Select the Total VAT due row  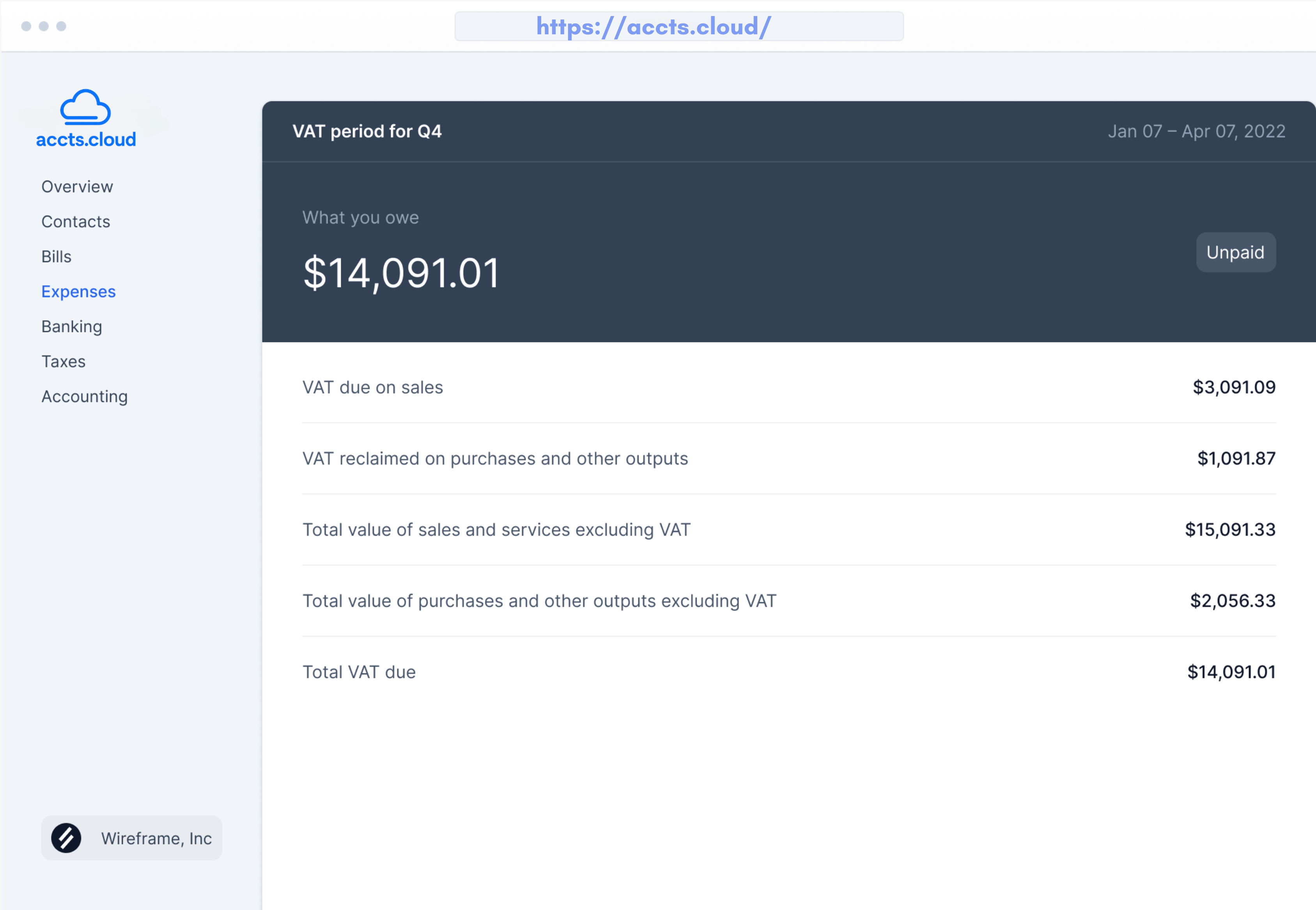(788, 672)
